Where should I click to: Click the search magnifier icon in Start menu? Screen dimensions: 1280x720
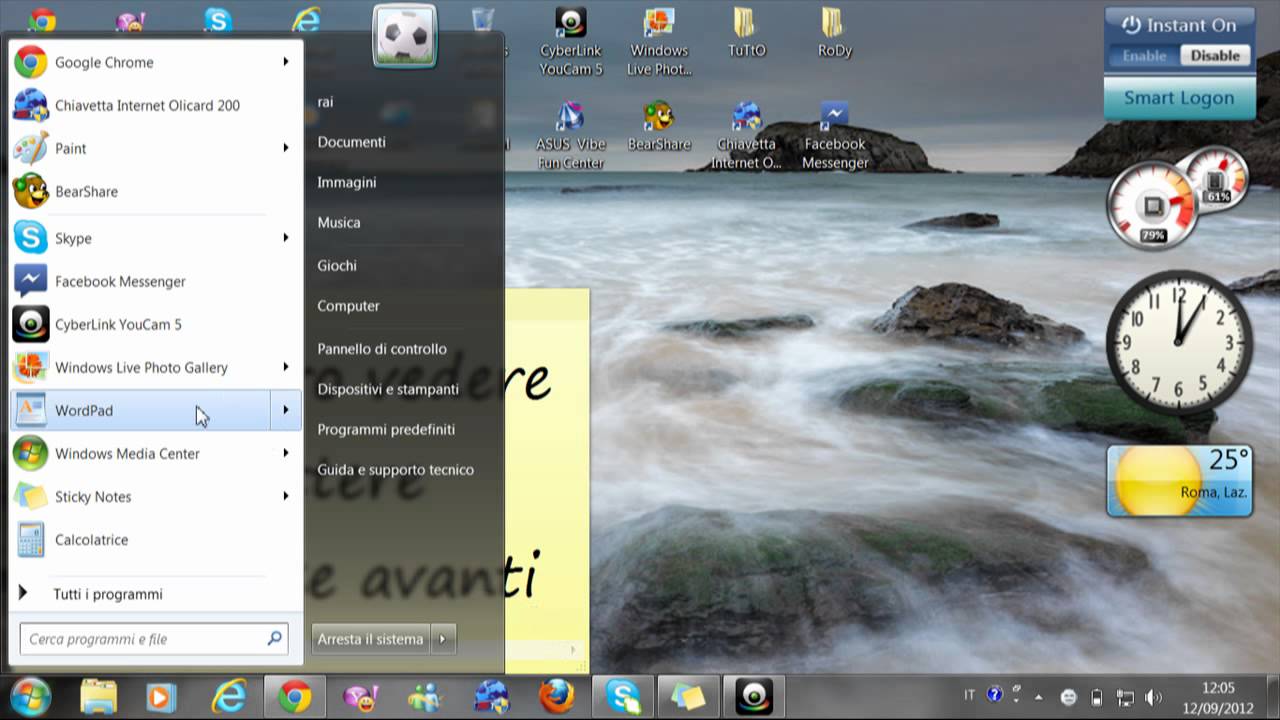tap(274, 638)
